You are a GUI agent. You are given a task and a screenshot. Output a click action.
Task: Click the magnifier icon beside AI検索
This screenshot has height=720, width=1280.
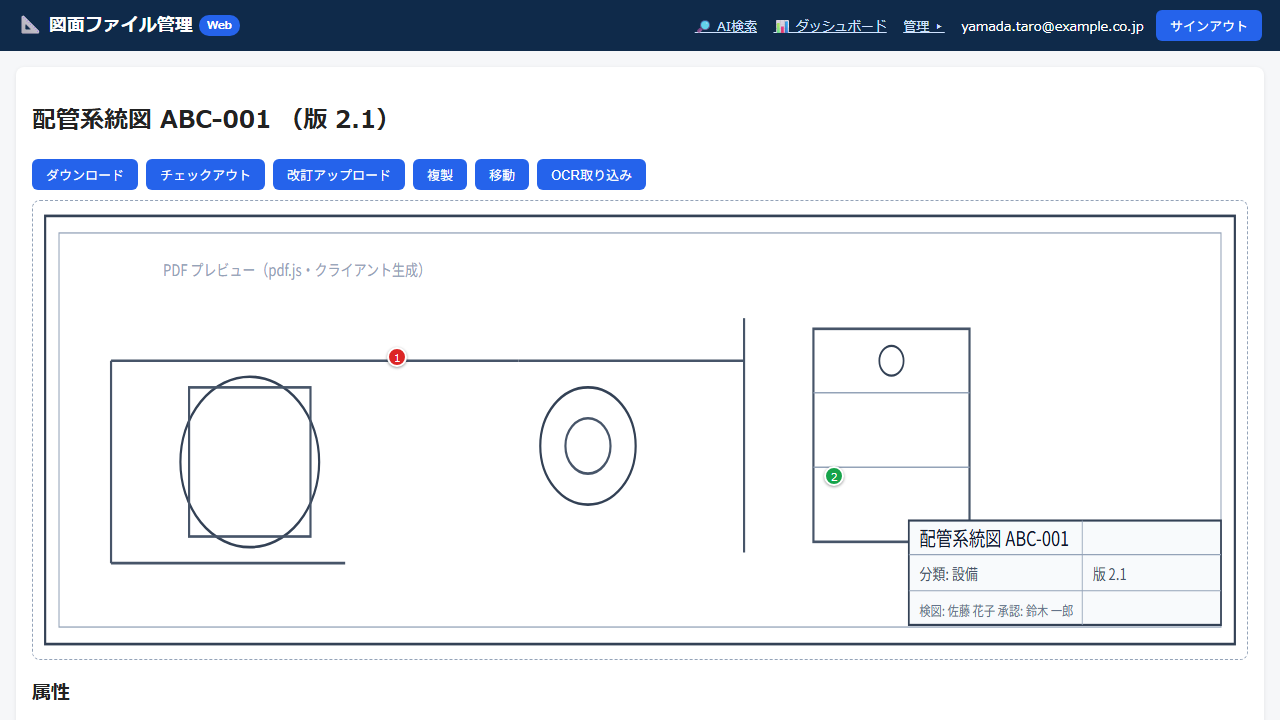[x=704, y=26]
